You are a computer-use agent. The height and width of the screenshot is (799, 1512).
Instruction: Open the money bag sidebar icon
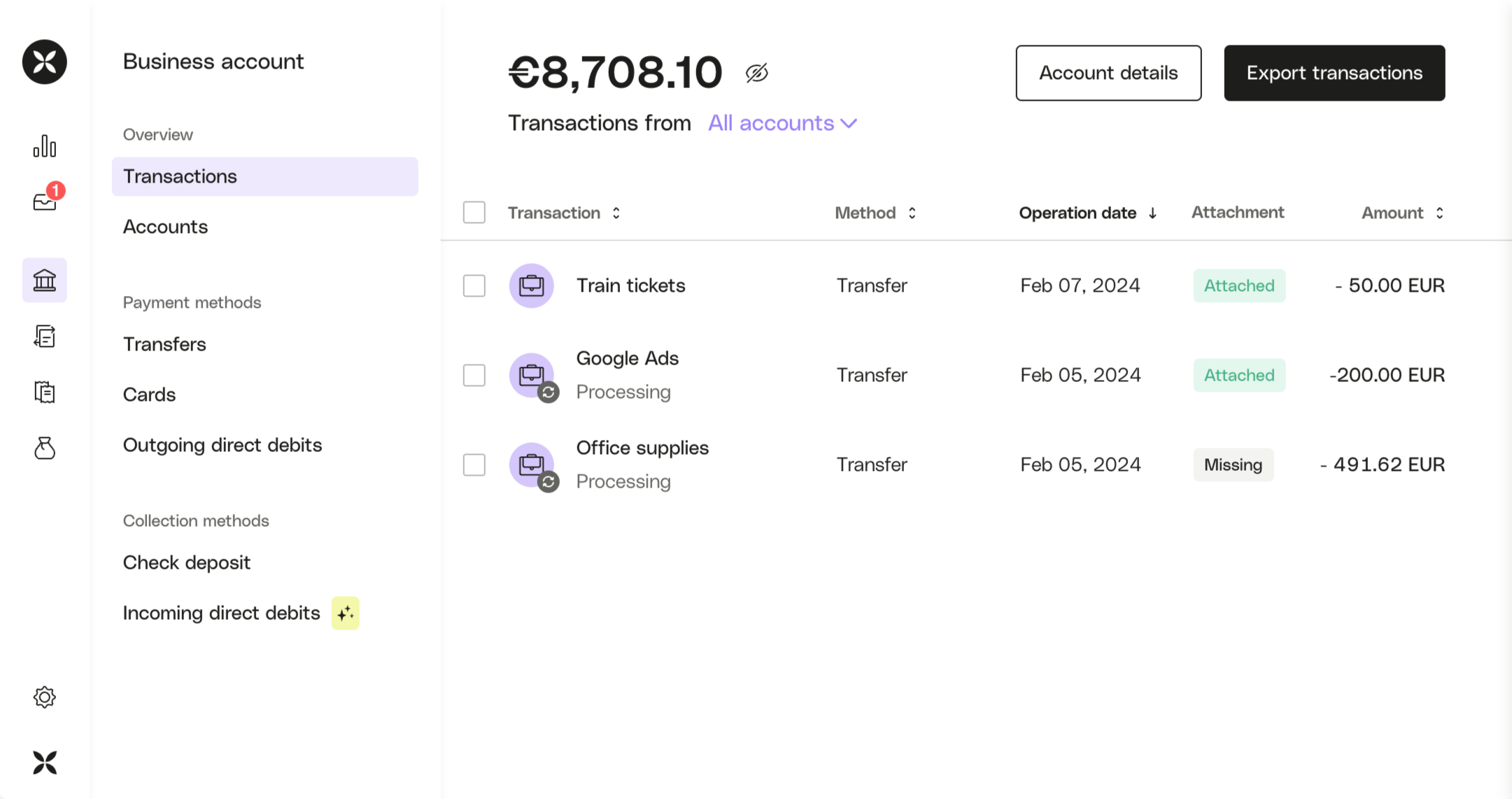coord(44,448)
